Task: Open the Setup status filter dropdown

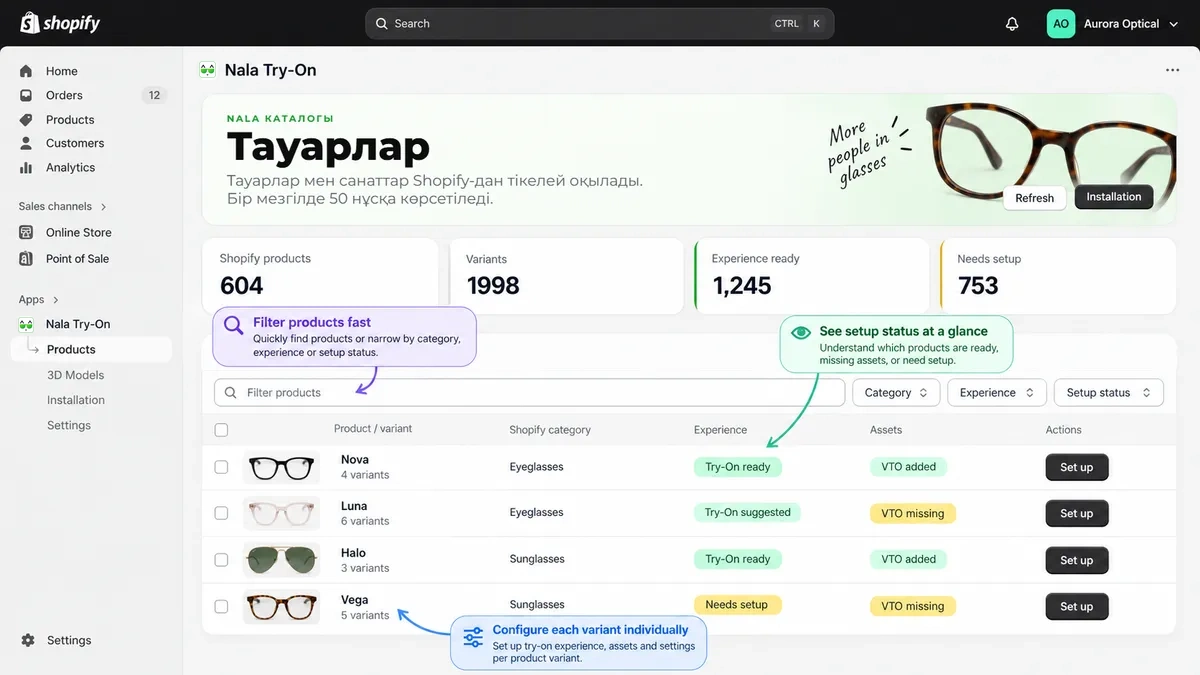Action: (1109, 393)
